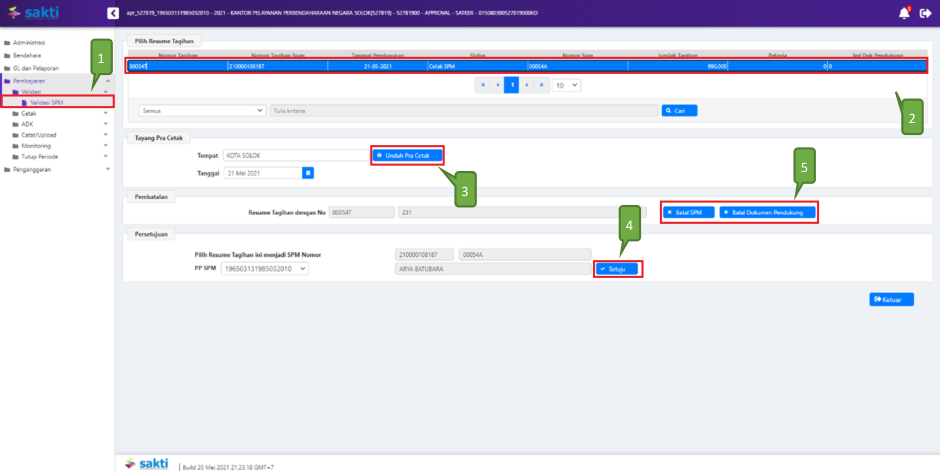
Task: Open the Semua filter dropdown
Action: (x=204, y=111)
